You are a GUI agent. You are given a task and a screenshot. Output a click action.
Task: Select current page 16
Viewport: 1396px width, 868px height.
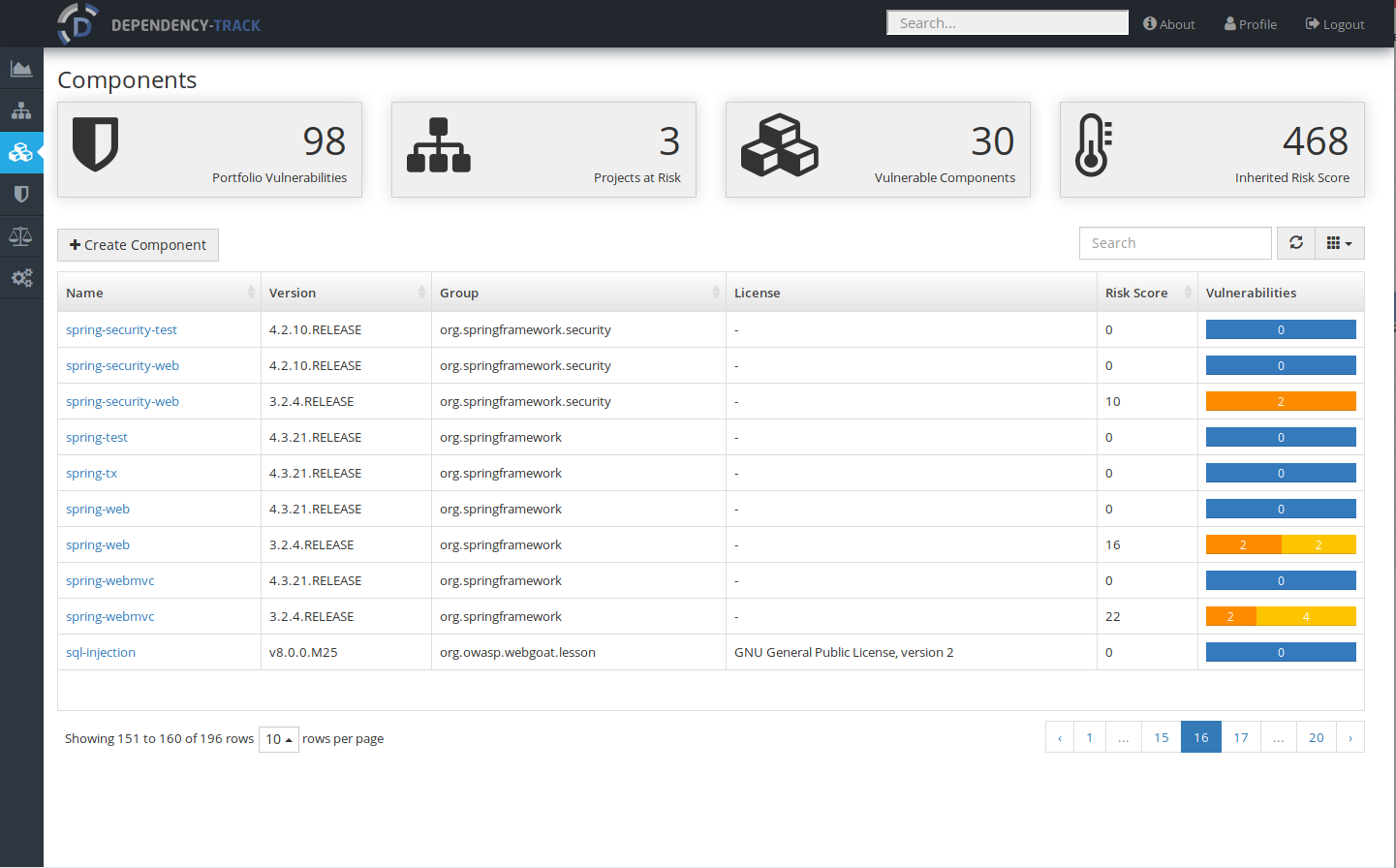1201,737
